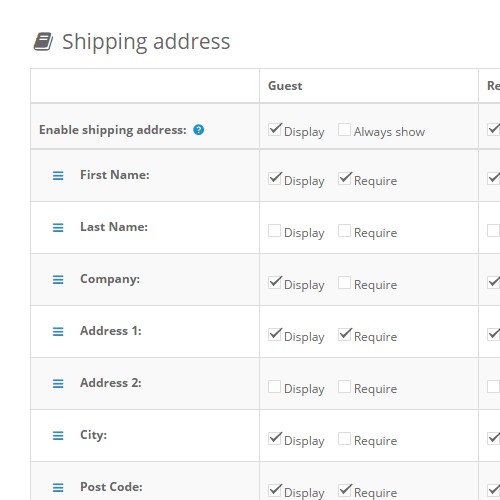Uncheck Require for guest First Name
Screen dimensions: 500x500
(x=344, y=178)
